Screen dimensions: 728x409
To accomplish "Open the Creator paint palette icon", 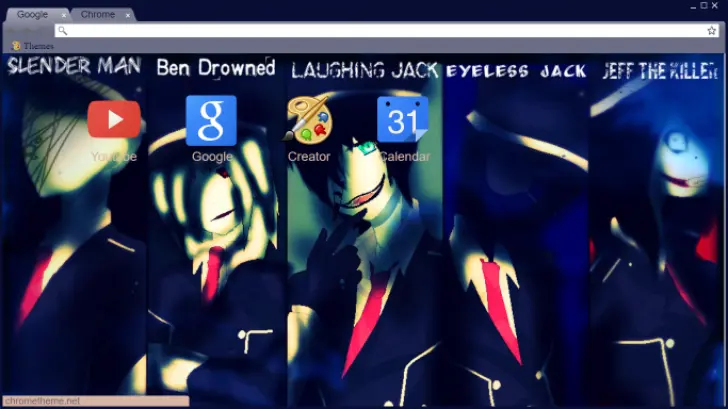I will tap(309, 120).
